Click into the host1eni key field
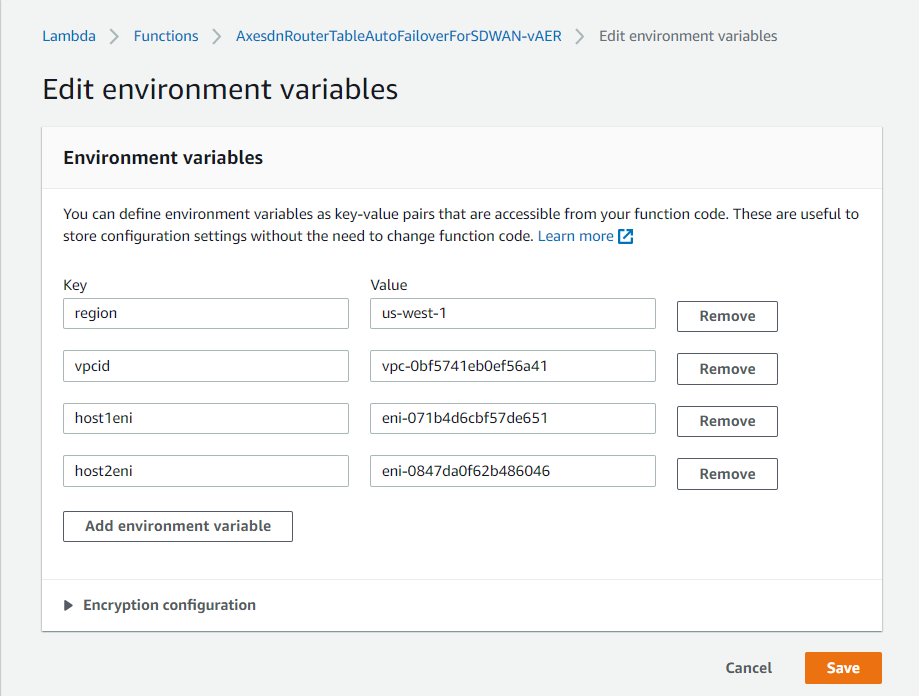 [206, 418]
